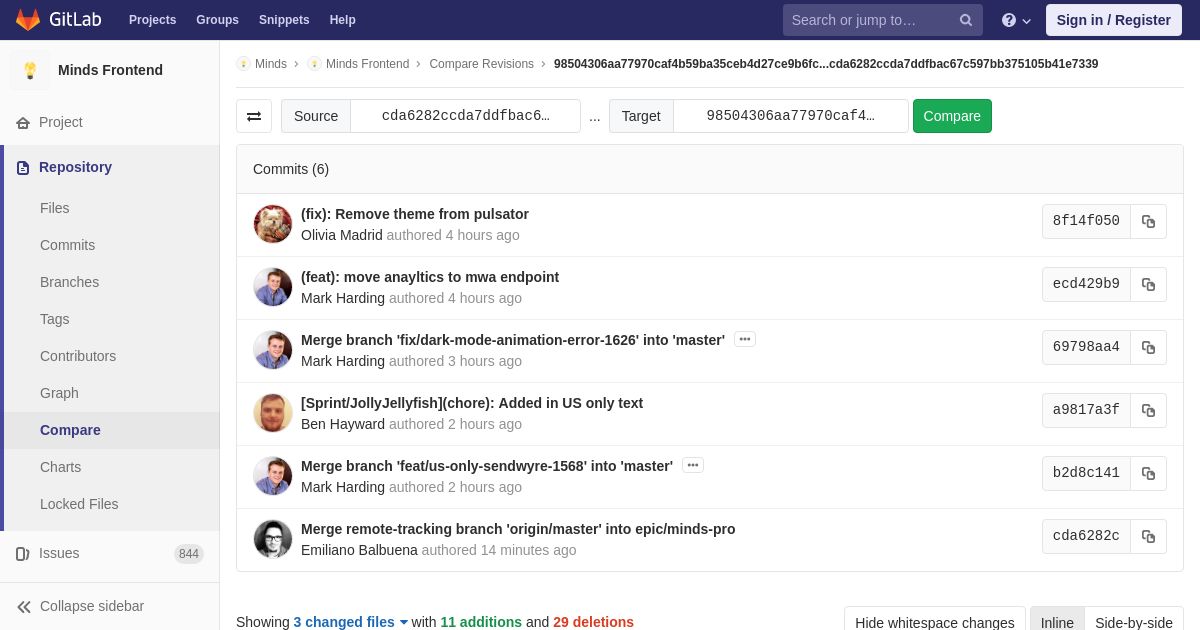Copy commit SHA 8f14f050

point(1148,221)
